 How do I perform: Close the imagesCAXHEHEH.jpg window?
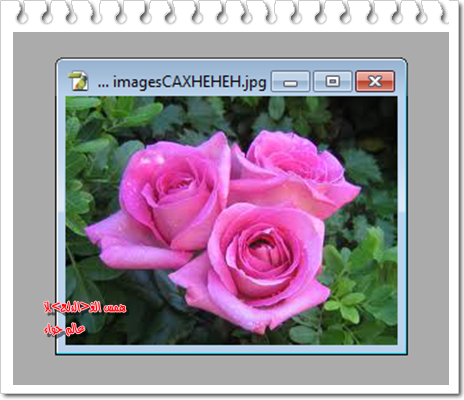(x=375, y=81)
